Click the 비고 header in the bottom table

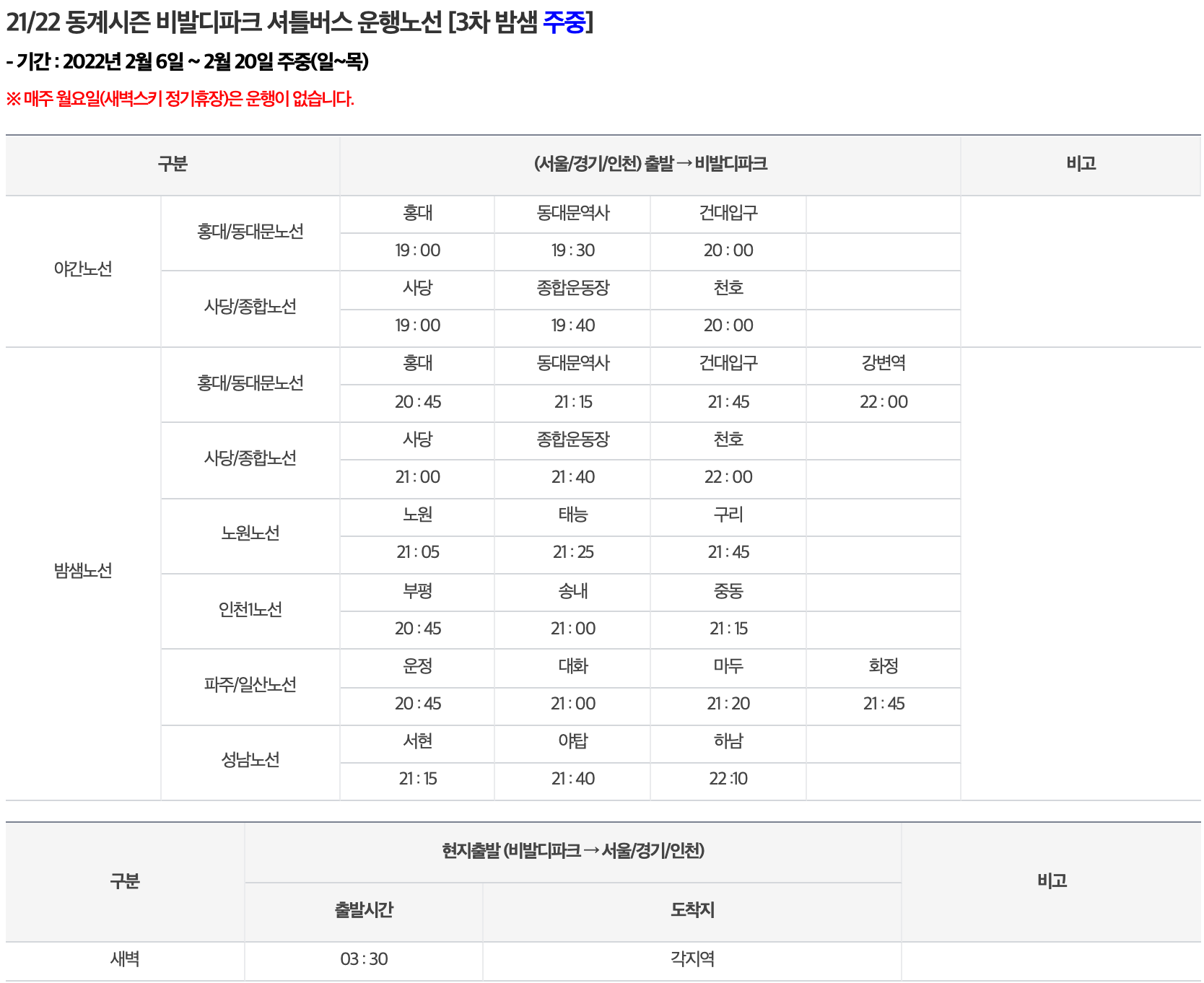pyautogui.click(x=1052, y=881)
